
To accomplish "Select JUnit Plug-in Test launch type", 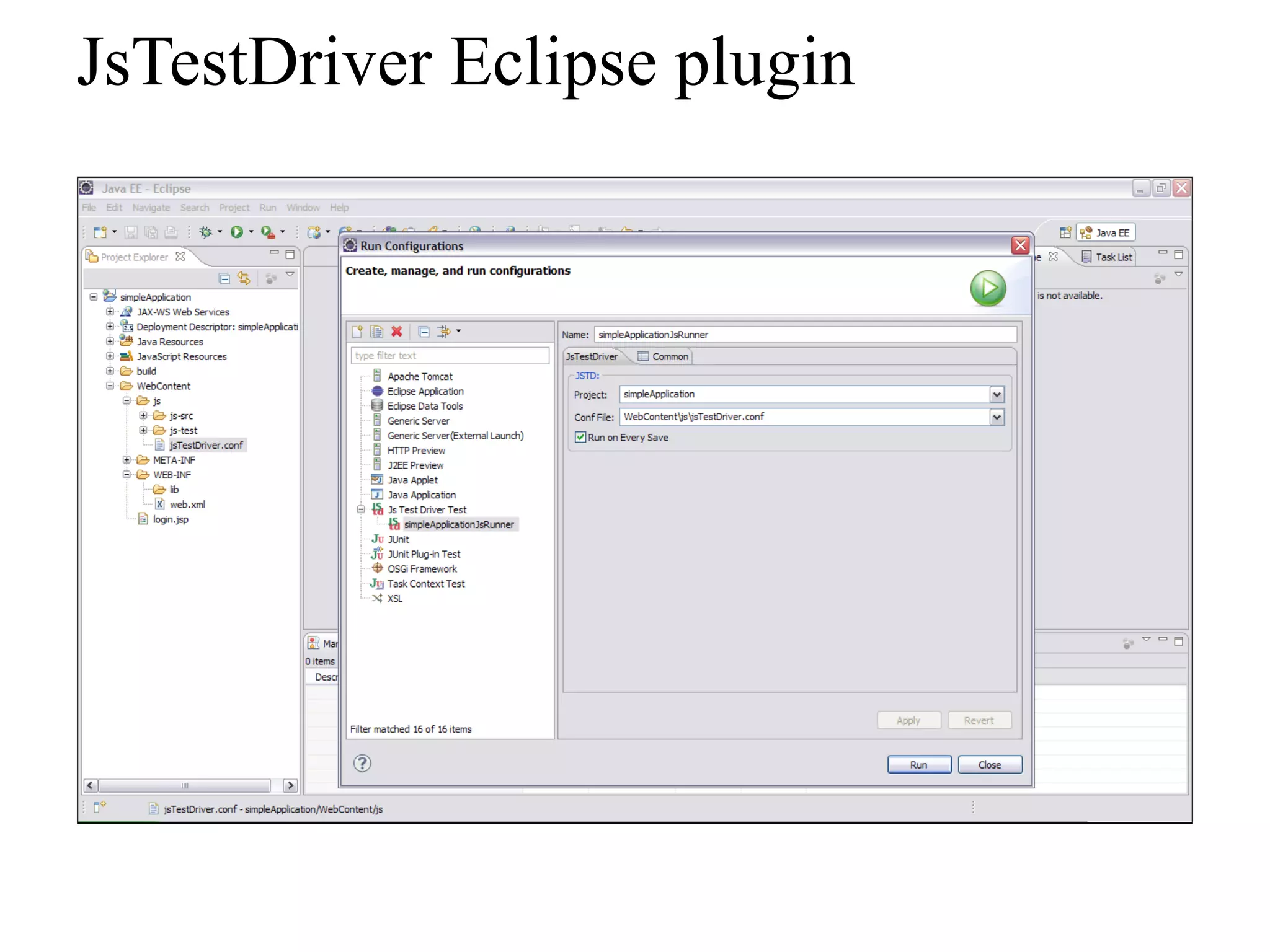I will [424, 554].
